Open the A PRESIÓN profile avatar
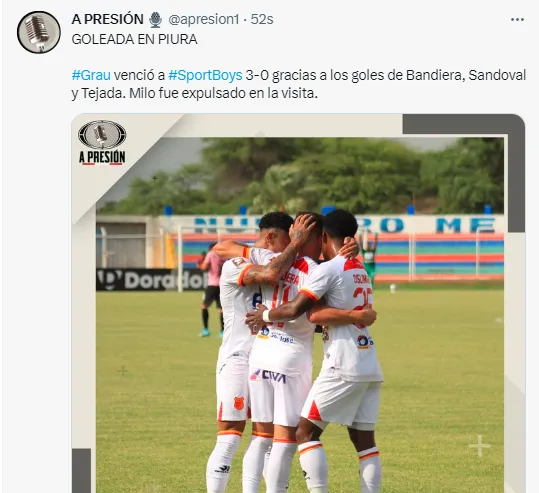 [38, 32]
